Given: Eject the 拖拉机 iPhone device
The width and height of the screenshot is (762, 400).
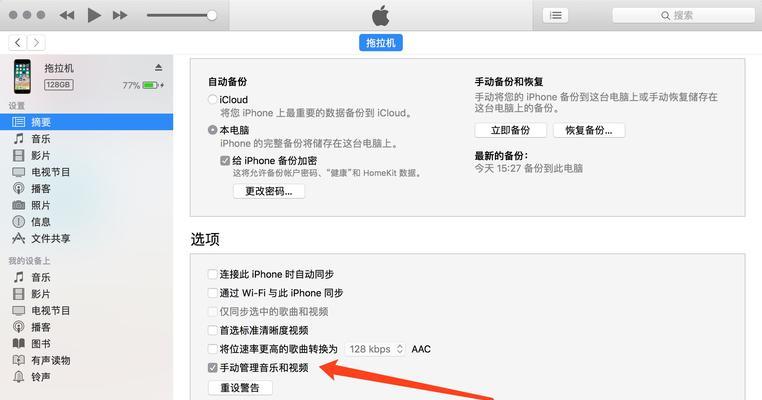Looking at the screenshot, I should 158,68.
